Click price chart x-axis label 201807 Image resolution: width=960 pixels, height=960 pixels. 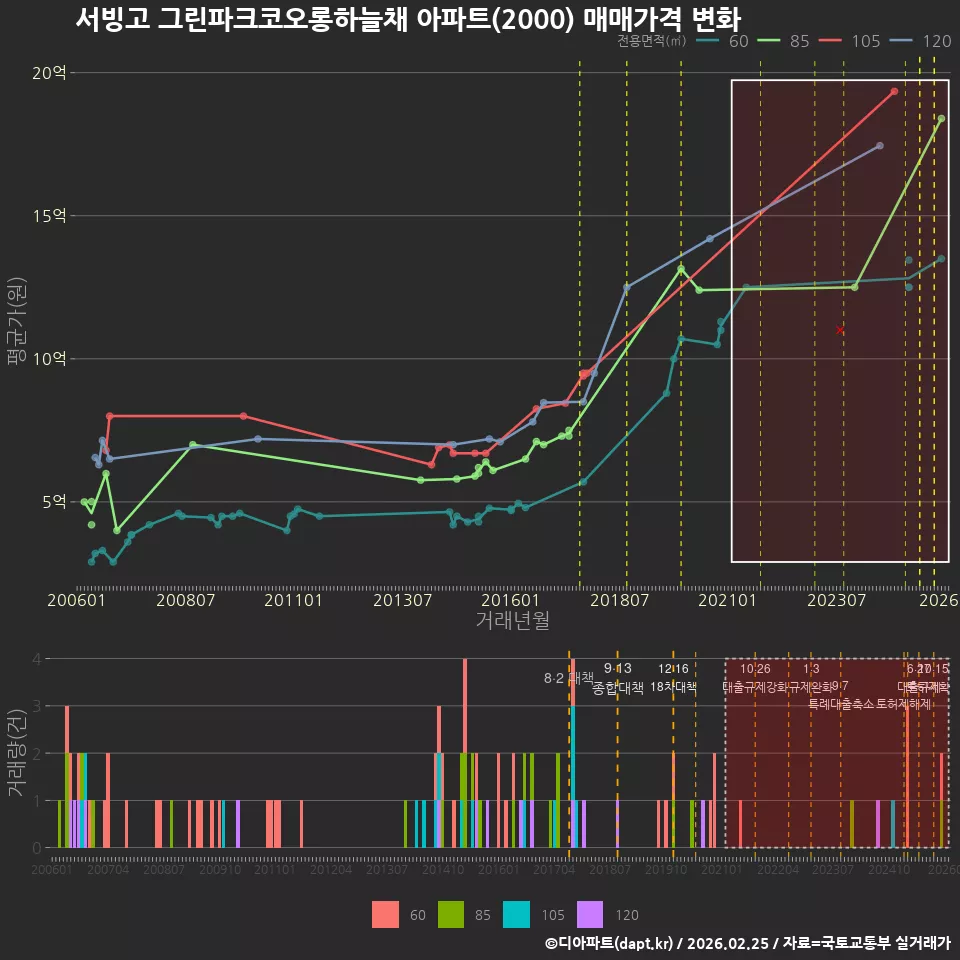click(x=619, y=600)
